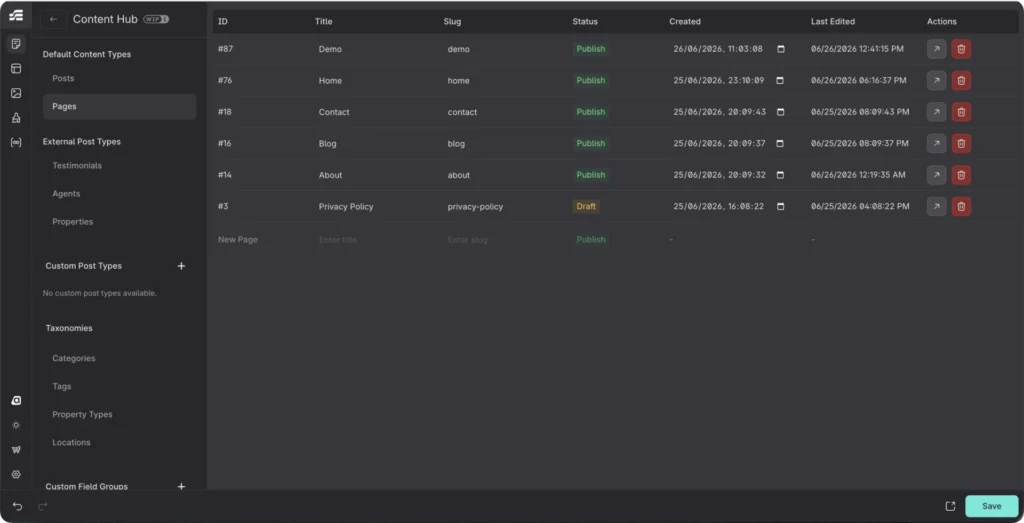
Task: Click the Save button
Action: click(x=991, y=506)
